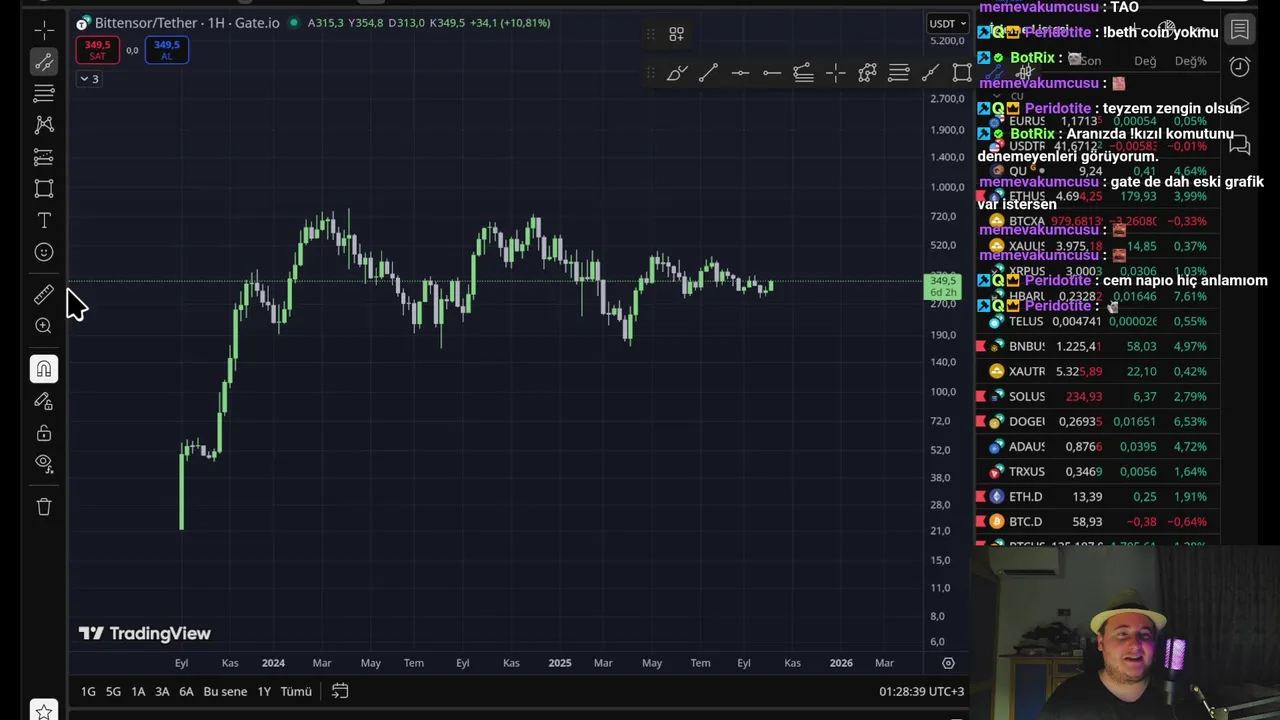Open SOLUS row in watchlist
This screenshot has height=720, width=1280.
pyautogui.click(x=1098, y=396)
